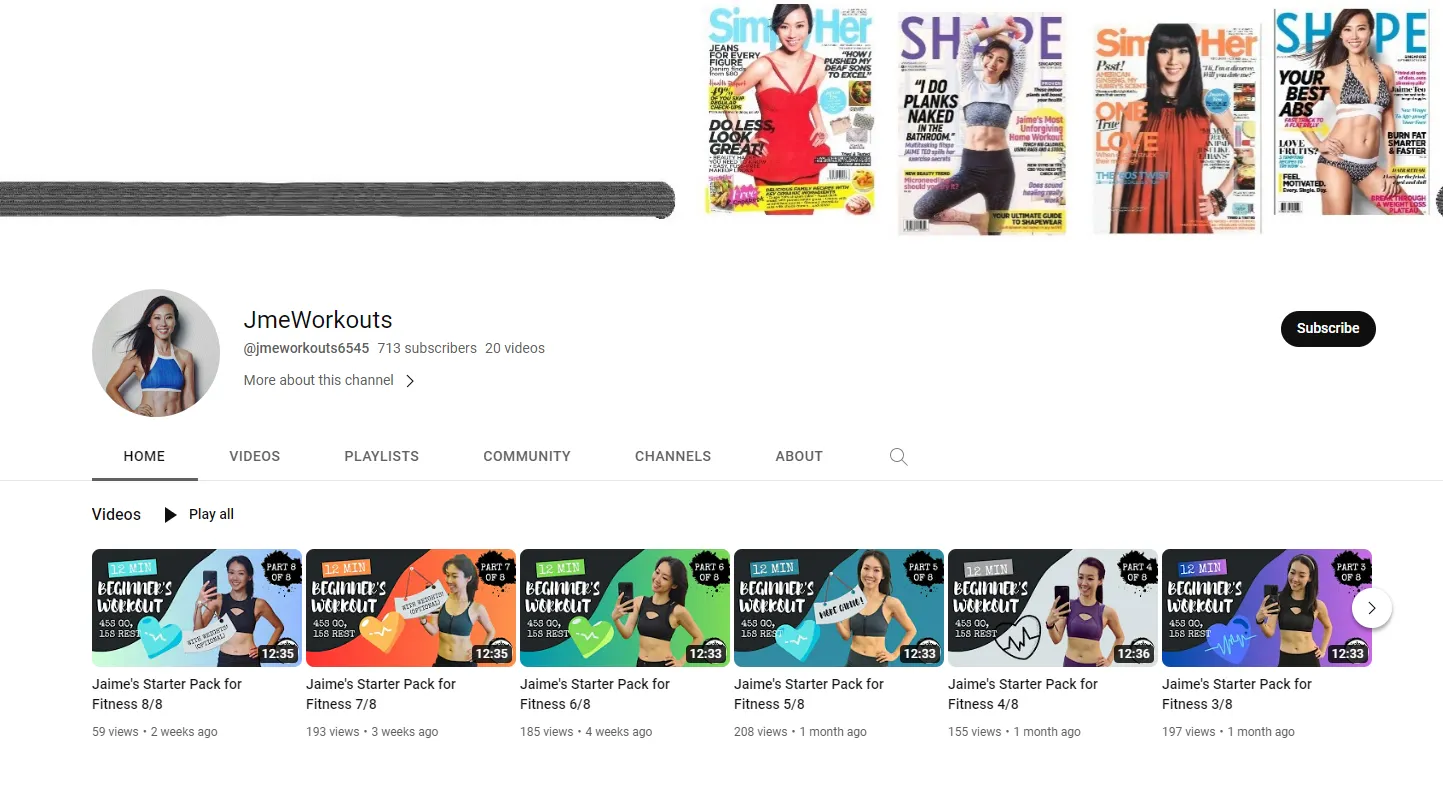Switch to the VIDEOS tab
The width and height of the screenshot is (1443, 785).
tap(255, 456)
